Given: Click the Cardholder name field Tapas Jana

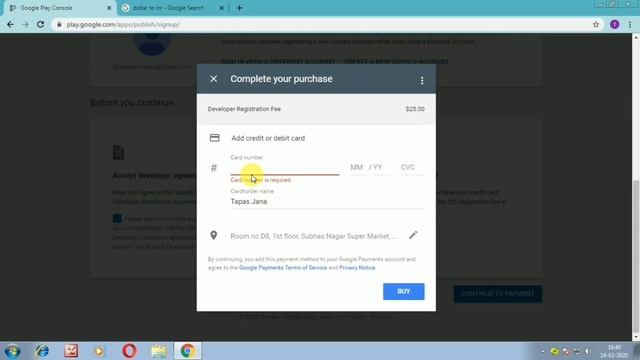Looking at the screenshot, I should [327, 202].
